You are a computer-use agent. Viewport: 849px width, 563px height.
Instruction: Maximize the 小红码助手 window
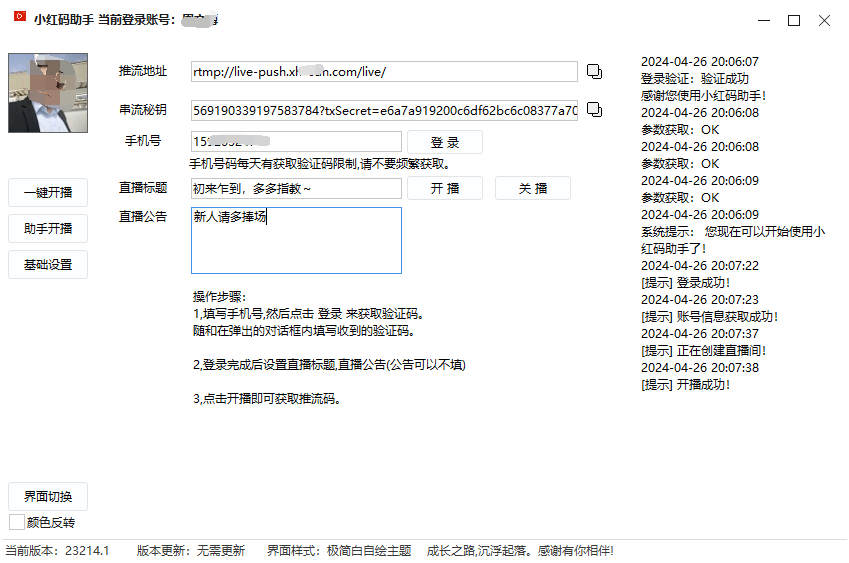coord(794,20)
